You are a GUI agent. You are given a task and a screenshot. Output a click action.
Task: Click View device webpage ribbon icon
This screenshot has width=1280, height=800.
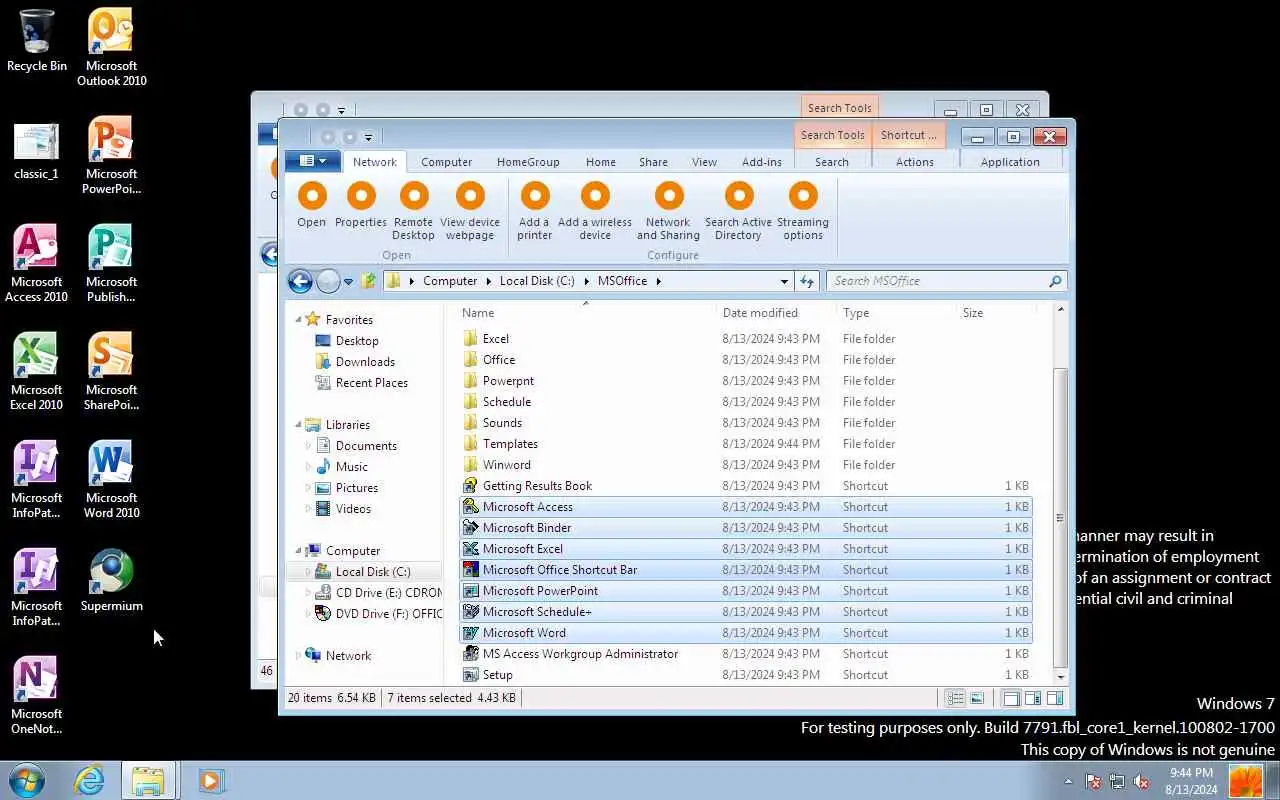(470, 196)
